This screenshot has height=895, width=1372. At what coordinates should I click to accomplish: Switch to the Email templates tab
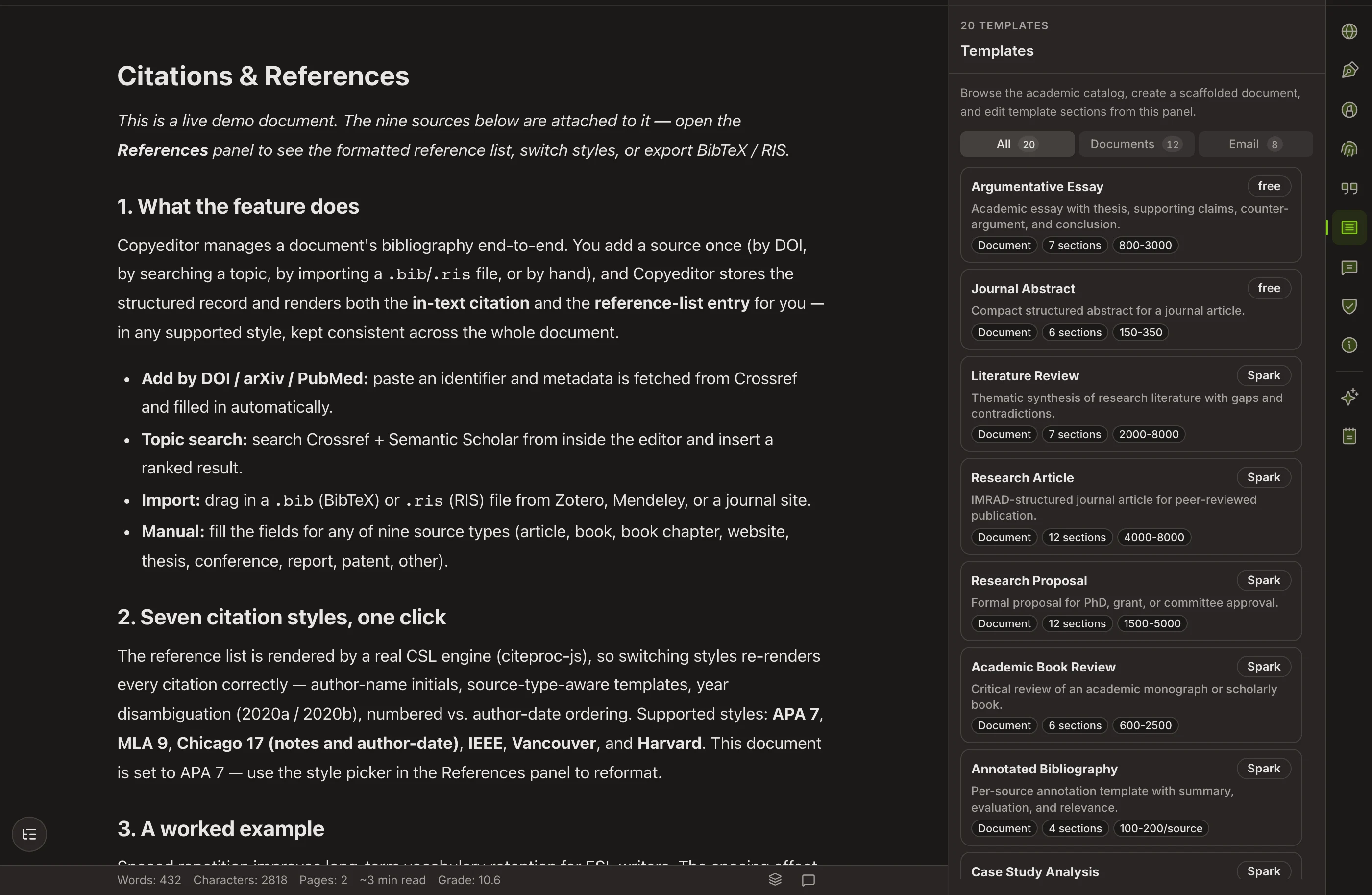tap(1255, 144)
